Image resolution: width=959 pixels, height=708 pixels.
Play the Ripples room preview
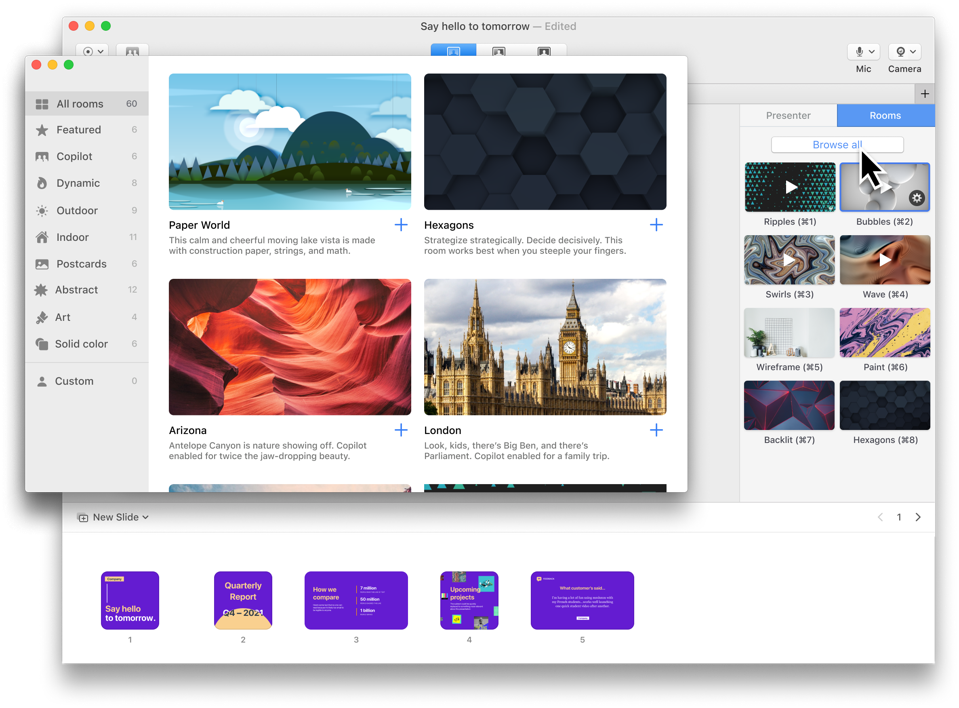click(x=790, y=187)
